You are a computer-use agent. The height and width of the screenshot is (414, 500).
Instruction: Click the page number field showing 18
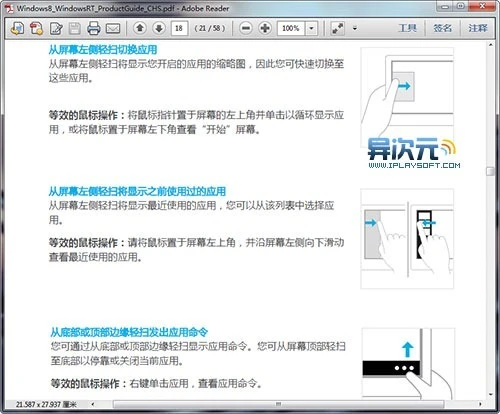(179, 28)
